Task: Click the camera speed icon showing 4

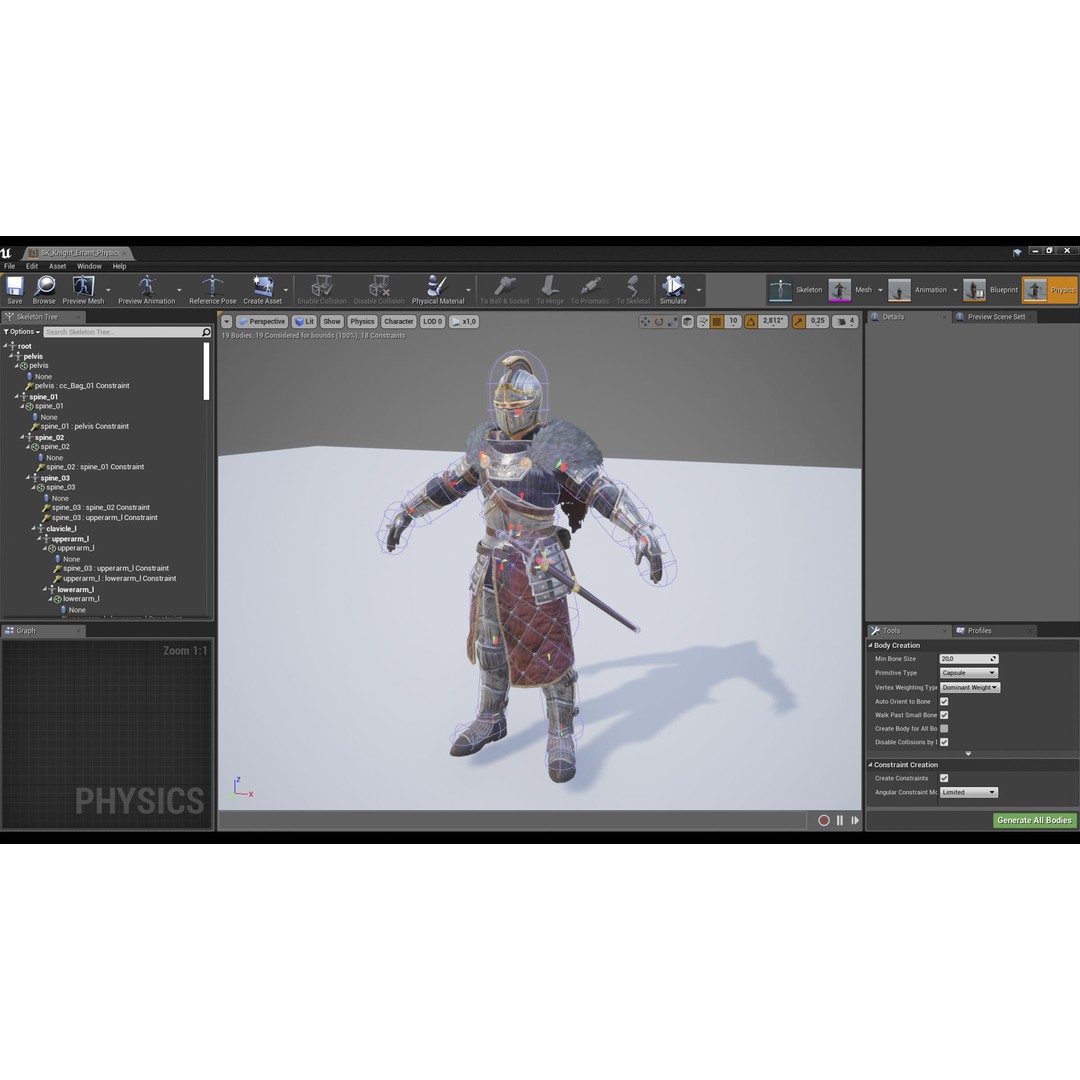Action: (845, 322)
